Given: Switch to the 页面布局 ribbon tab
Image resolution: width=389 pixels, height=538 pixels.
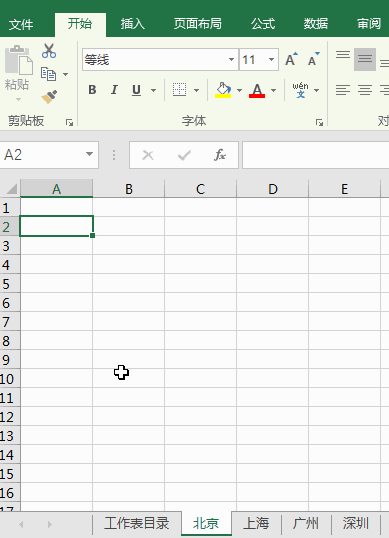Looking at the screenshot, I should [197, 24].
